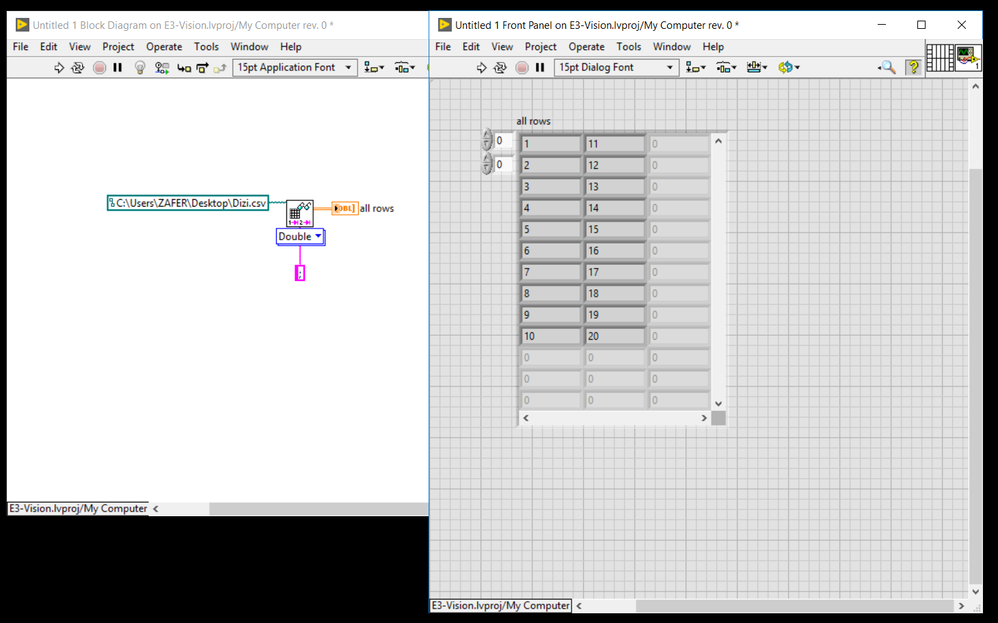The image size is (998, 623).
Task: Open Distribute Objects dropdown in Block Diagram
Action: pyautogui.click(x=405, y=67)
